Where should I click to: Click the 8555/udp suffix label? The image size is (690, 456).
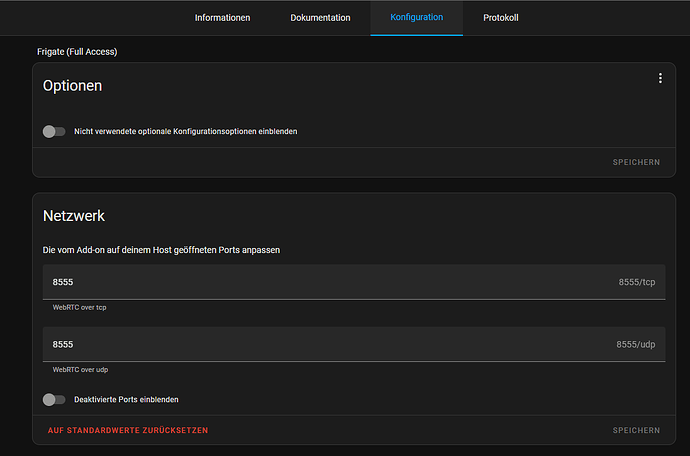(x=635, y=344)
